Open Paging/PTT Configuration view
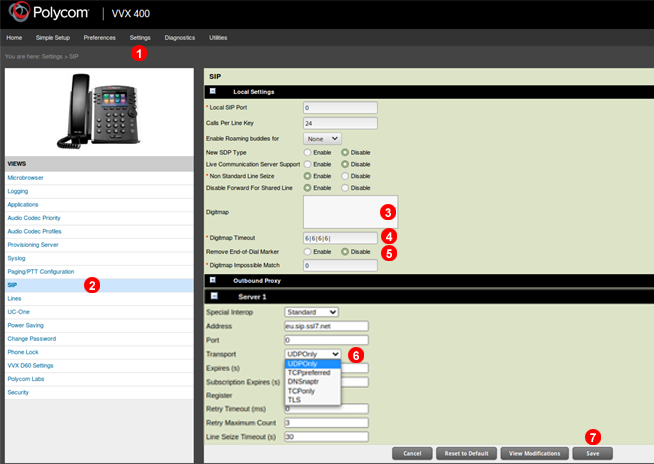This screenshot has height=464, width=654. point(41,272)
